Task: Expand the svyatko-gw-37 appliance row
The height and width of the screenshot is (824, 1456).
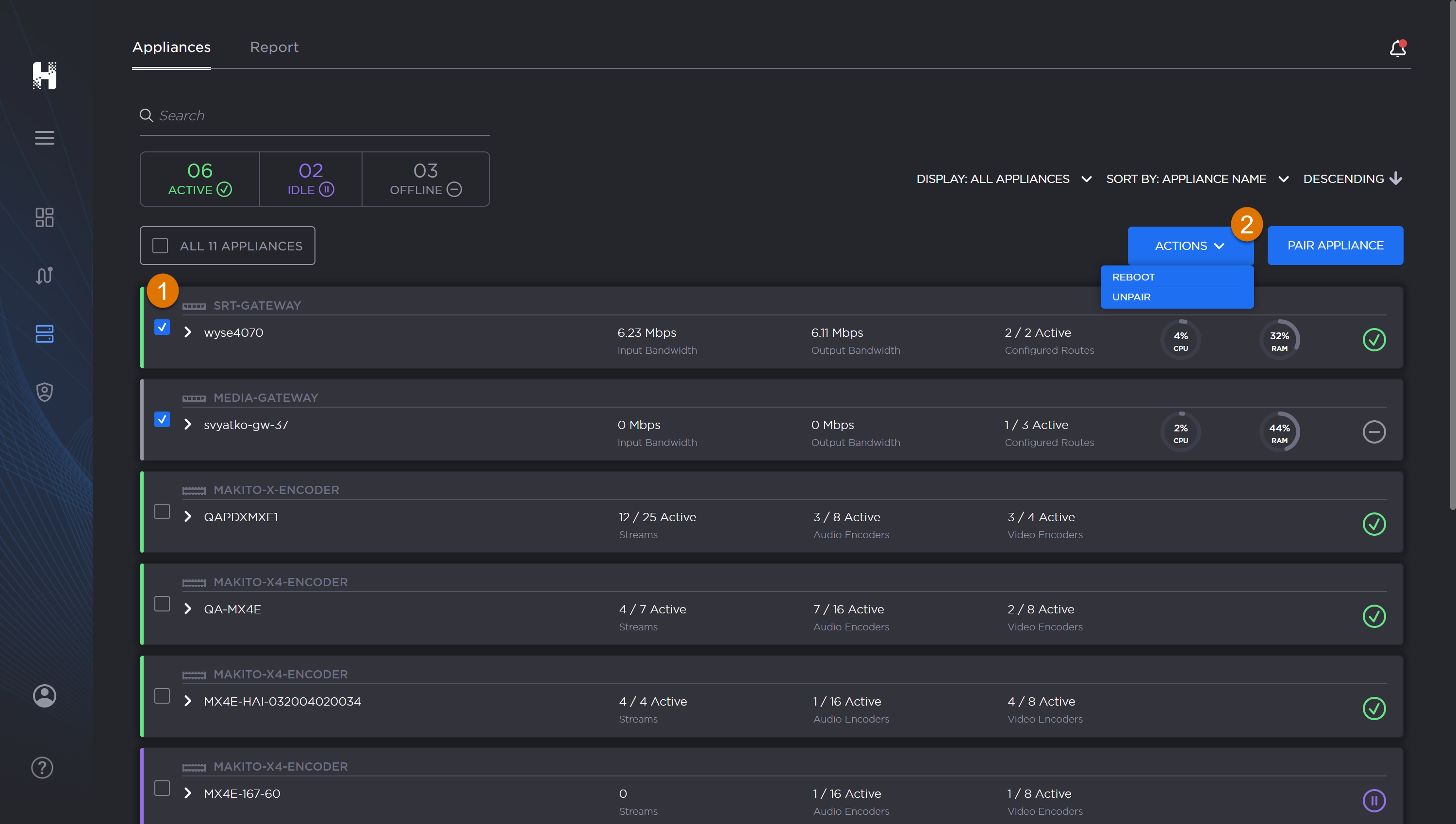Action: [x=188, y=425]
